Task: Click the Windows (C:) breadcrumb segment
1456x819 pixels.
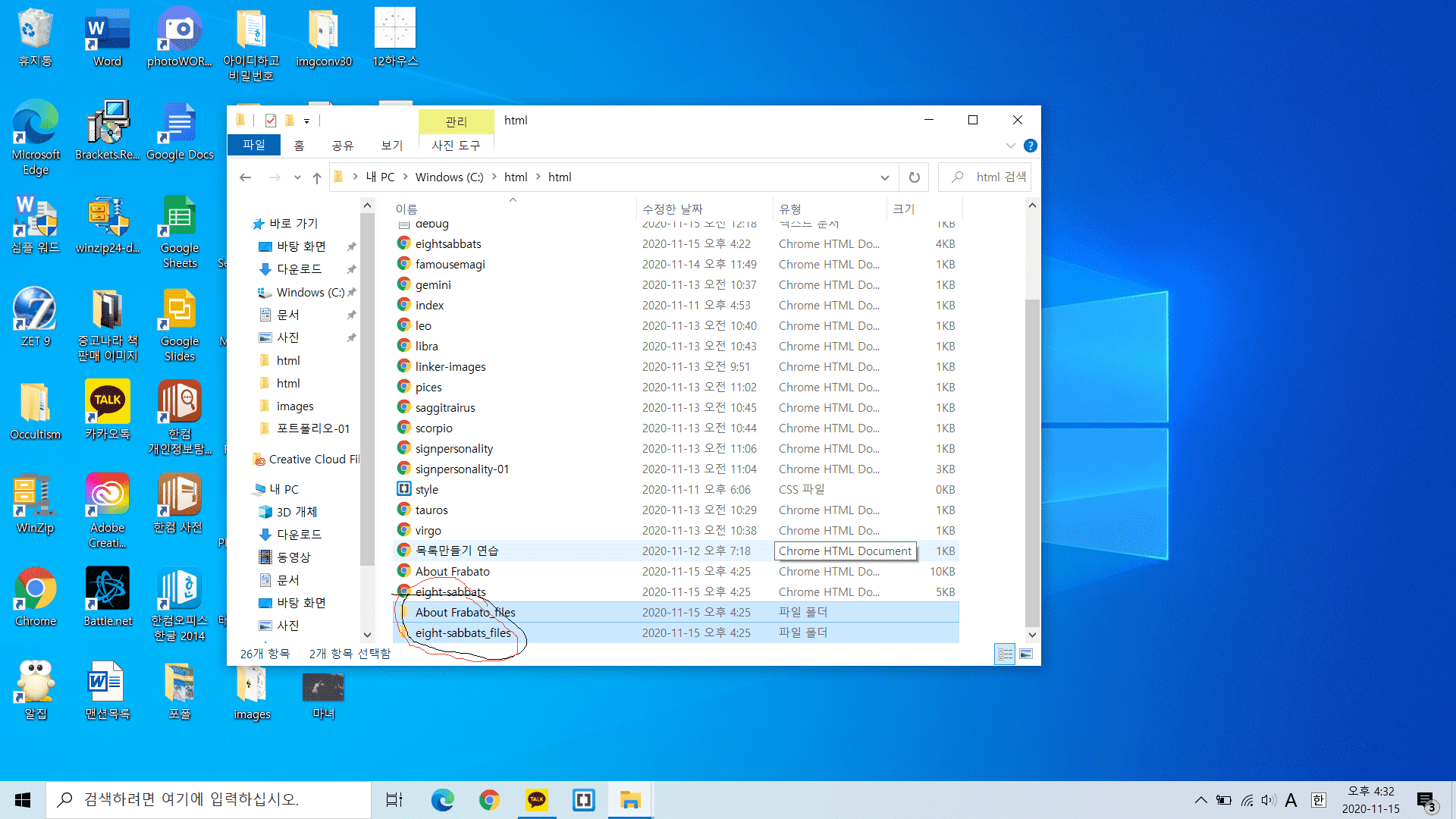Action: click(449, 177)
